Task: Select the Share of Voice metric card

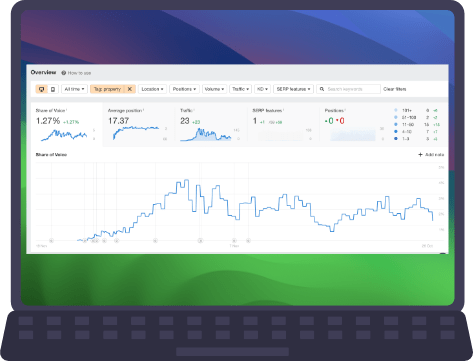Action: 66,125
